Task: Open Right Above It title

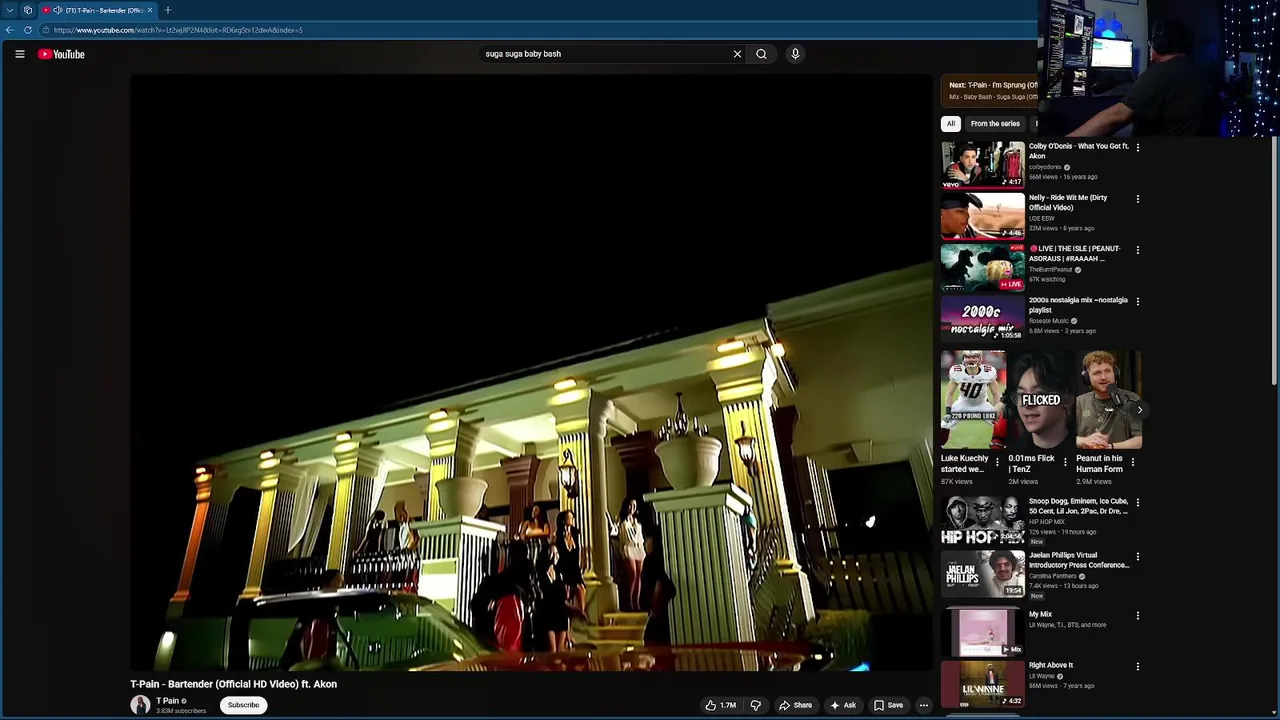Action: (1051, 665)
